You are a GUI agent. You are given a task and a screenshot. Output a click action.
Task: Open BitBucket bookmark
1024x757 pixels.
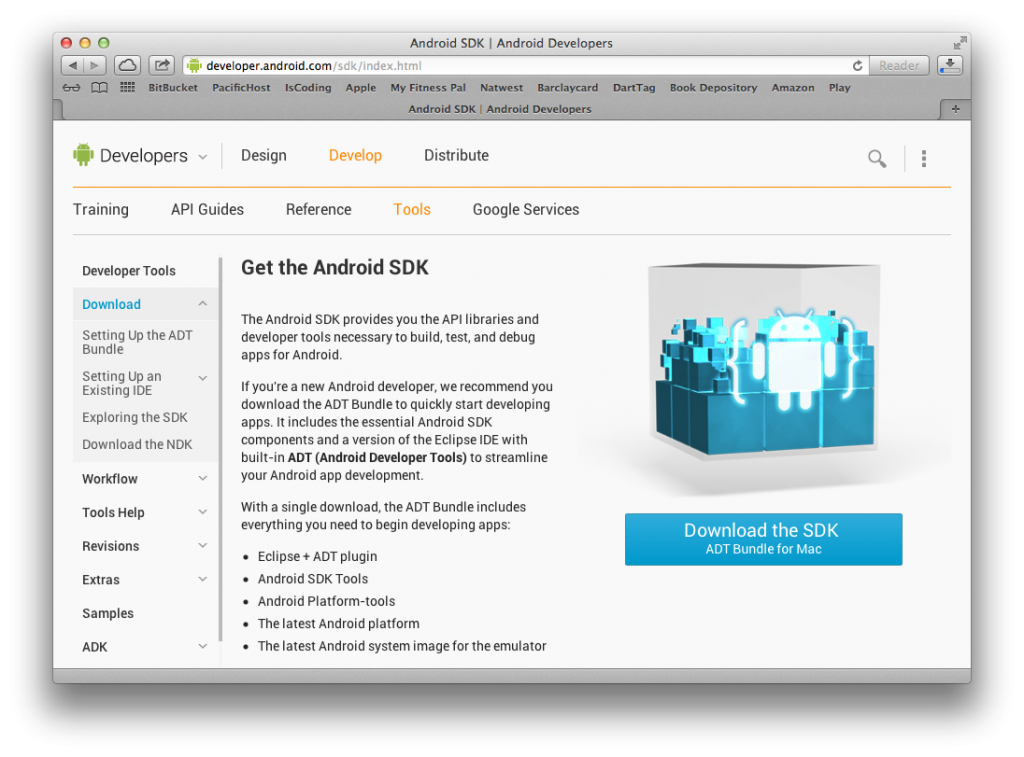pyautogui.click(x=173, y=88)
